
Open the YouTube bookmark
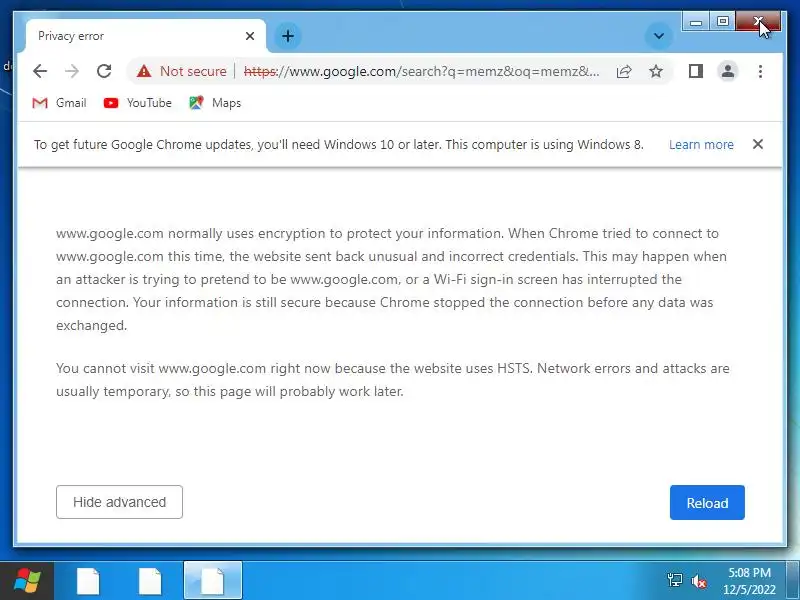(137, 103)
